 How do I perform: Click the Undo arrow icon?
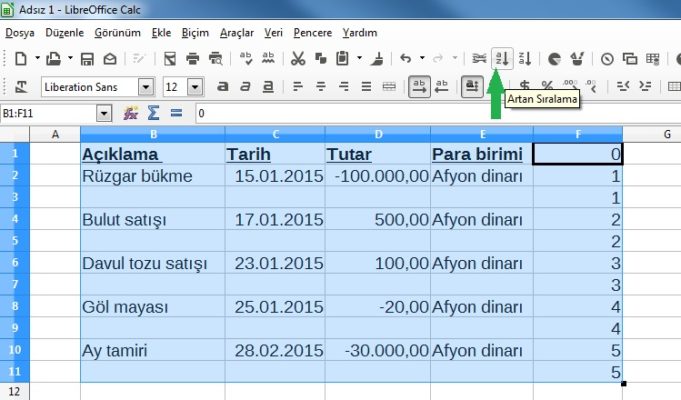pos(405,59)
